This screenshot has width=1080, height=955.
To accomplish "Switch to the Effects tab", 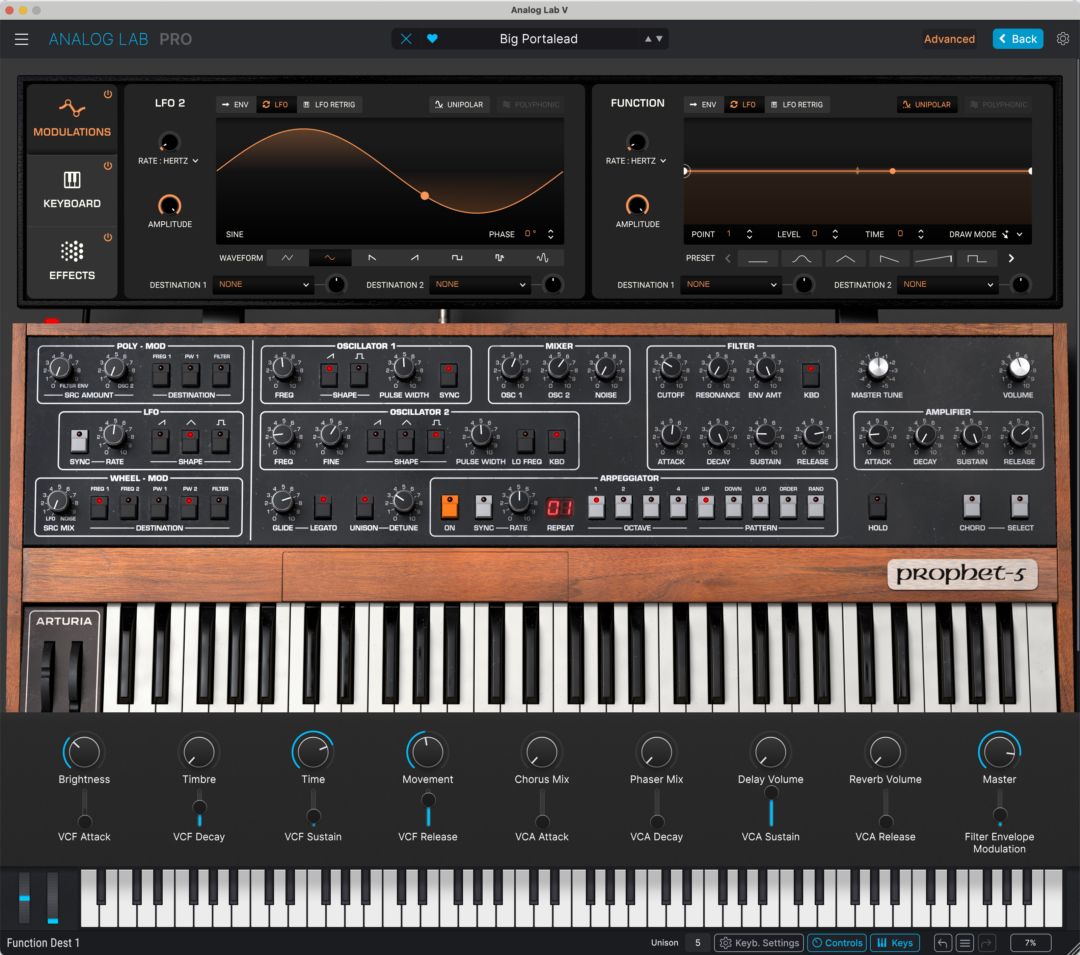I will 72,262.
